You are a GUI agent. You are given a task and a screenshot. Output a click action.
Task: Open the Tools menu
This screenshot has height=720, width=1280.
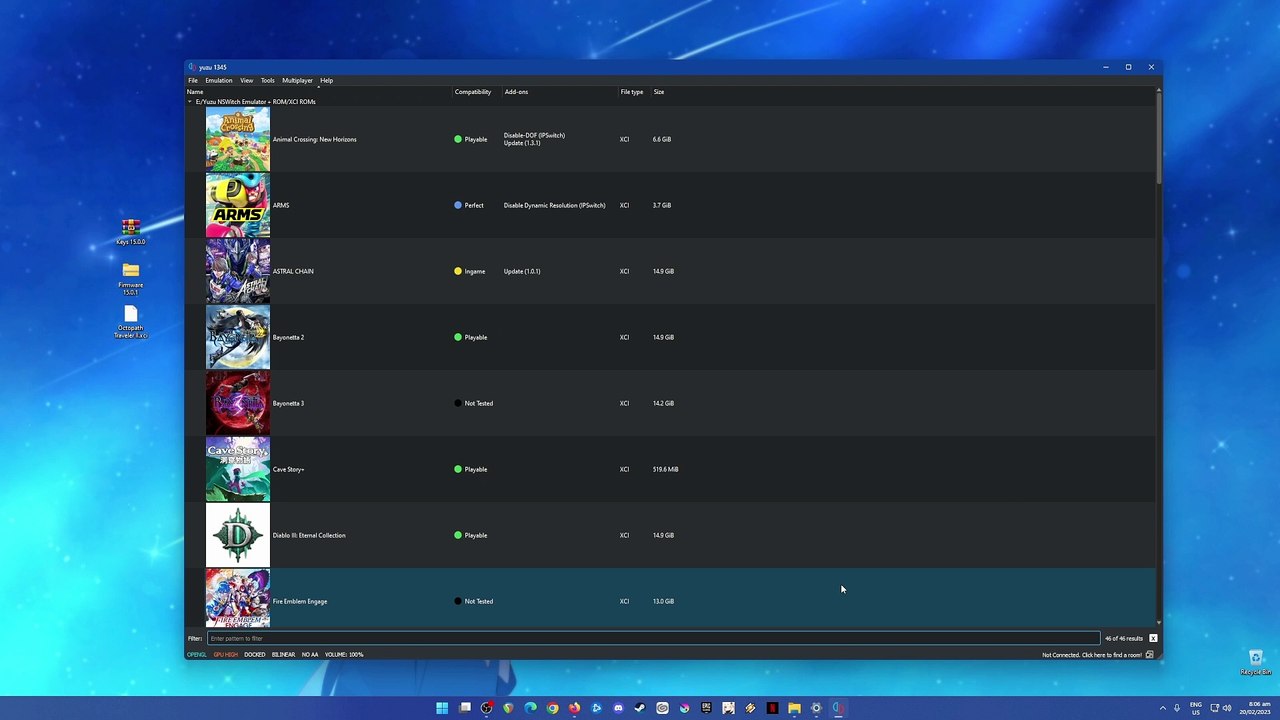click(267, 80)
